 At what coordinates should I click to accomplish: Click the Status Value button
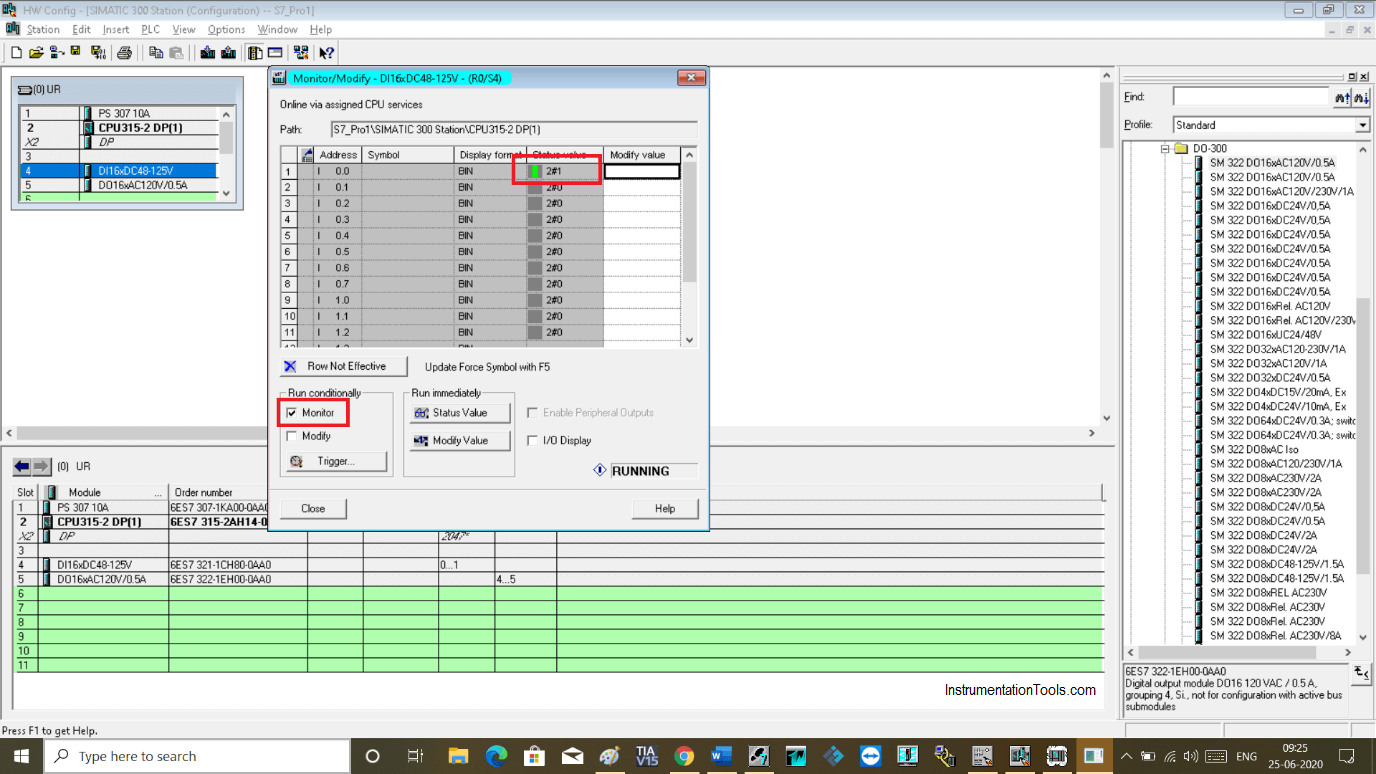pyautogui.click(x=460, y=413)
